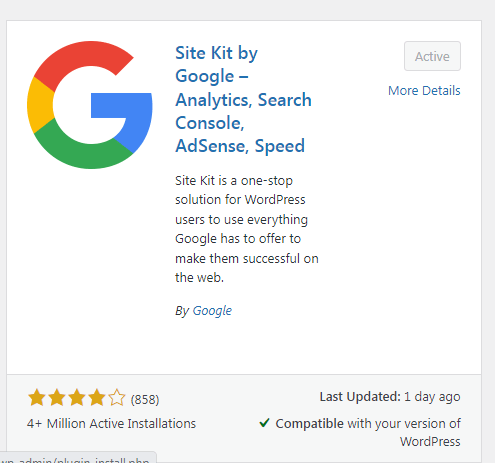
Task: Click the empty fifth rating star
Action: pyautogui.click(x=117, y=398)
